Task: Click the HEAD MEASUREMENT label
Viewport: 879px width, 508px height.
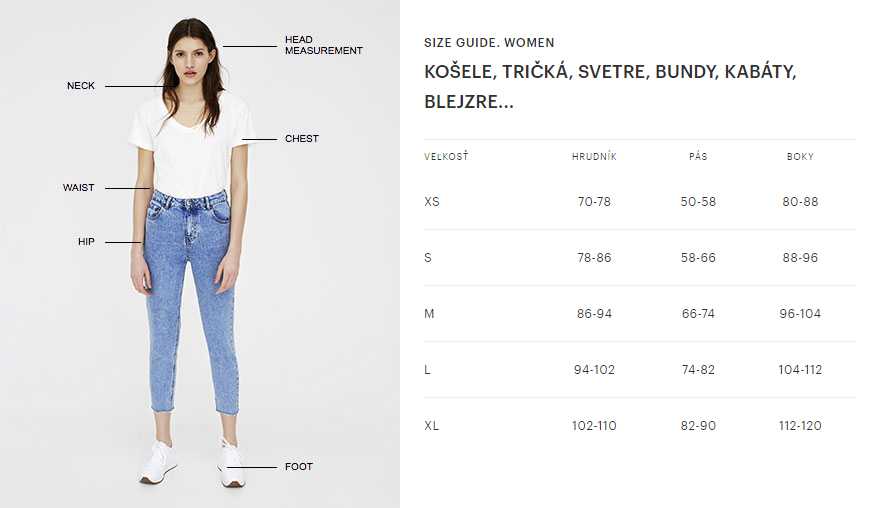Action: pos(323,45)
